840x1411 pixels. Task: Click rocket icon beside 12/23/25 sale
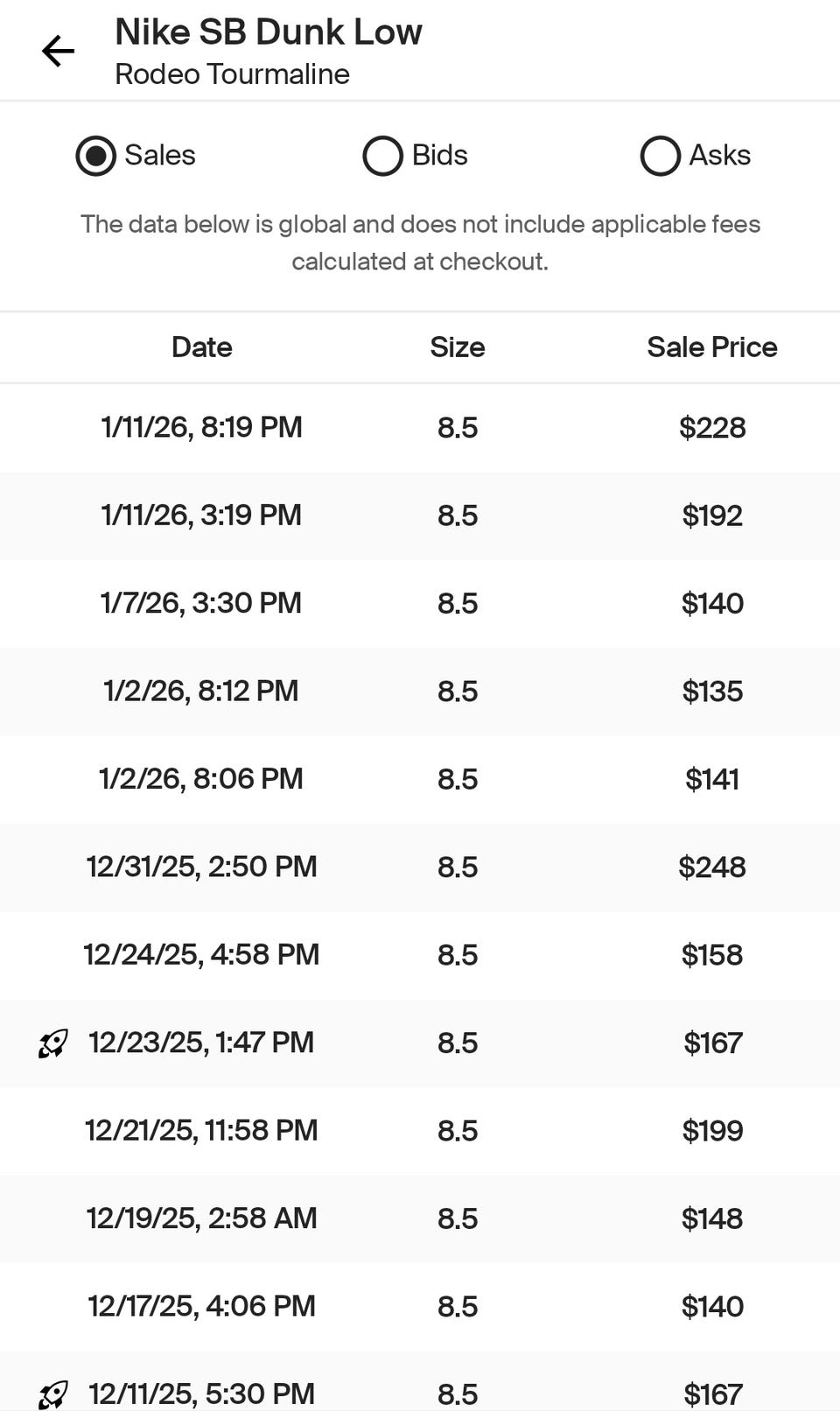click(53, 1043)
